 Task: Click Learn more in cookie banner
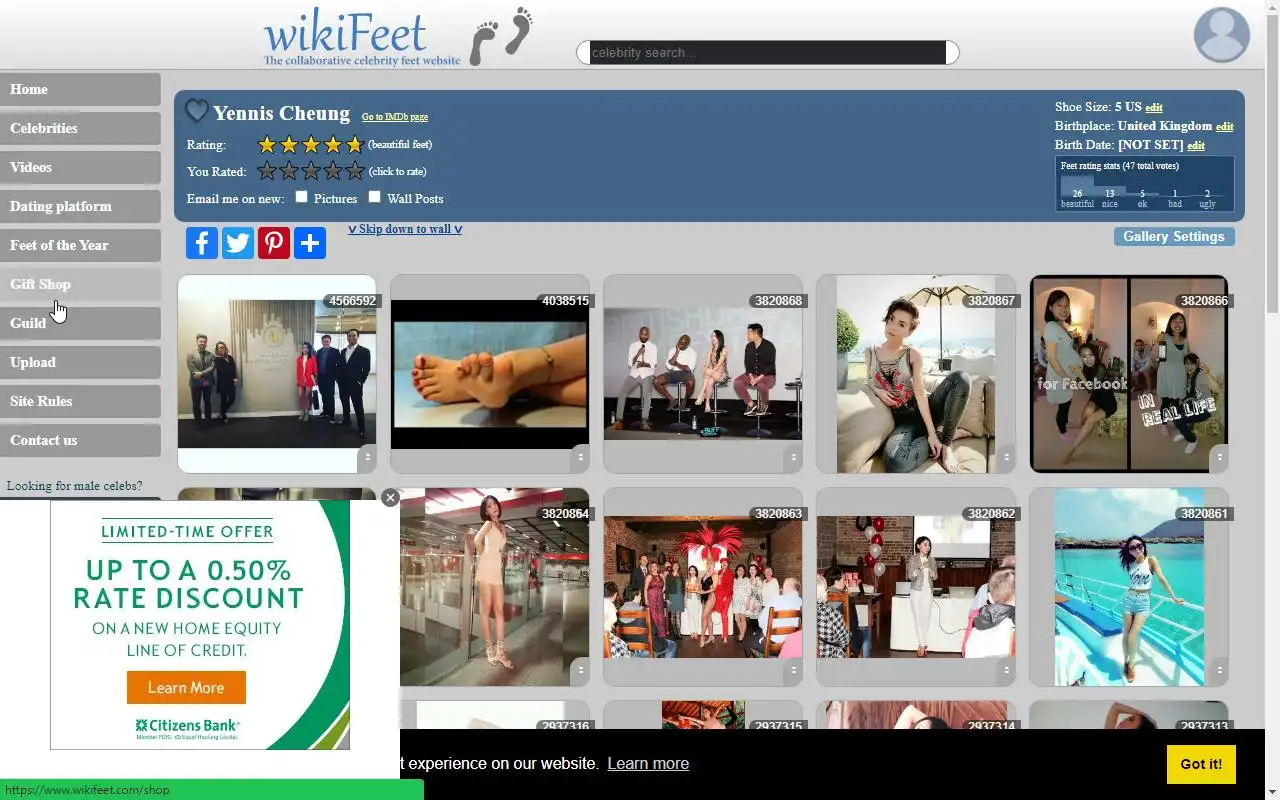(648, 764)
